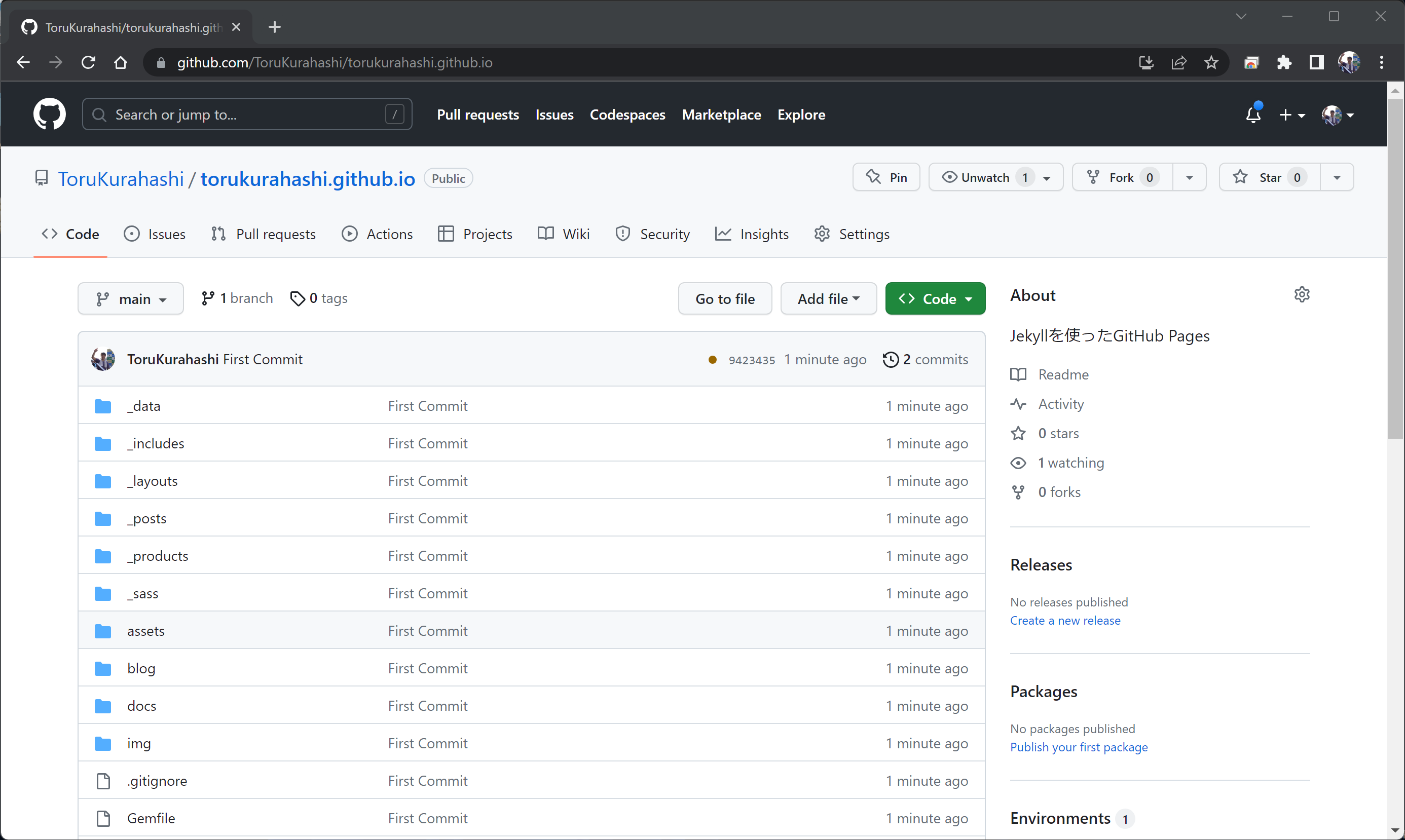This screenshot has width=1405, height=840.
Task: Open the _layouts folder
Action: coord(153,481)
